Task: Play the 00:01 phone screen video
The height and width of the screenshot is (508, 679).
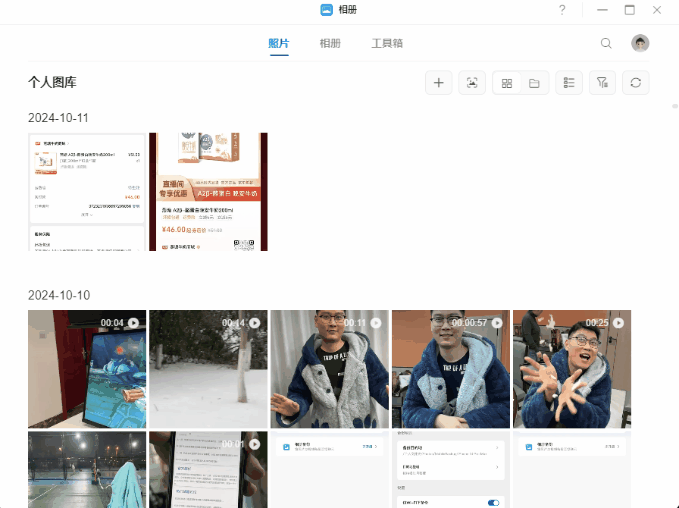Action: [208, 469]
